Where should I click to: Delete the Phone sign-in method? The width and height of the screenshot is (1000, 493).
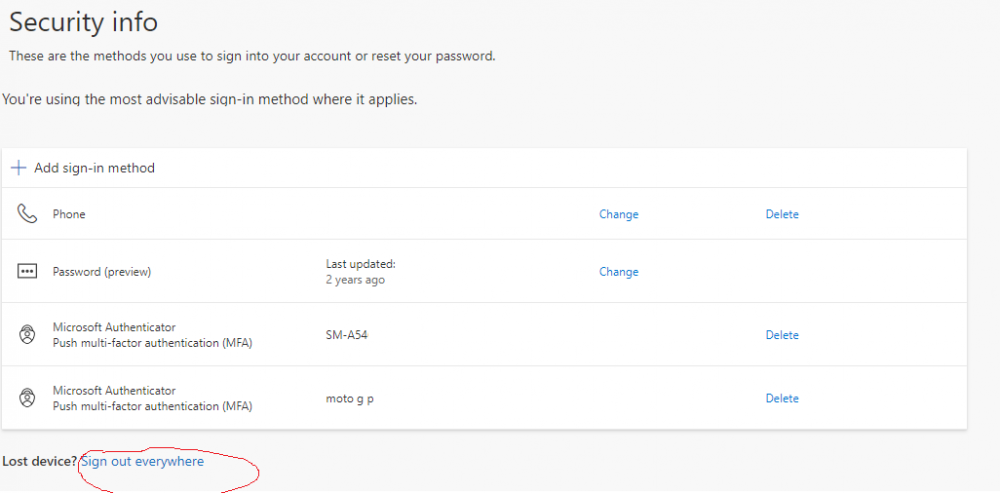click(x=782, y=214)
